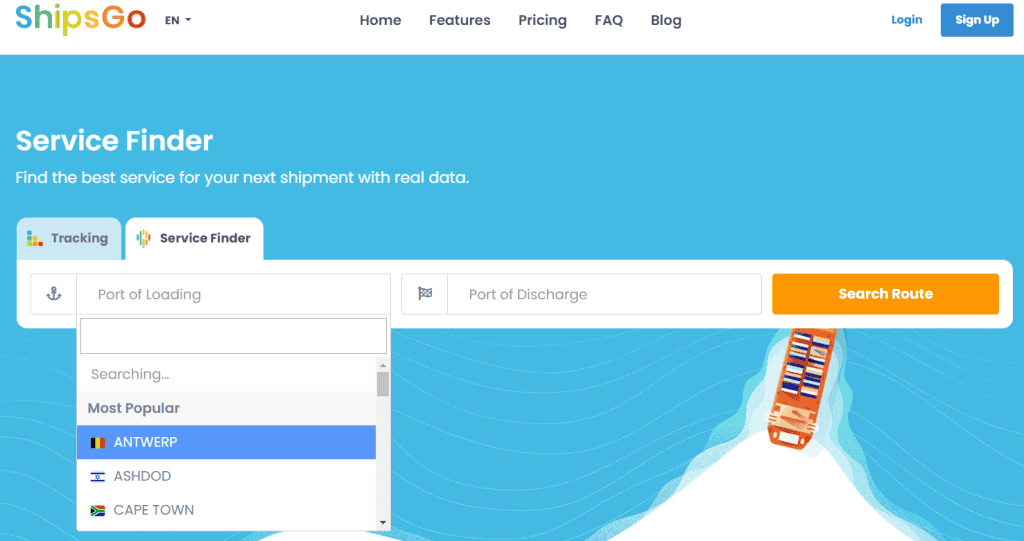The image size is (1024, 541).
Task: Click the Israel flag next to ASHDOD
Action: coord(97,476)
